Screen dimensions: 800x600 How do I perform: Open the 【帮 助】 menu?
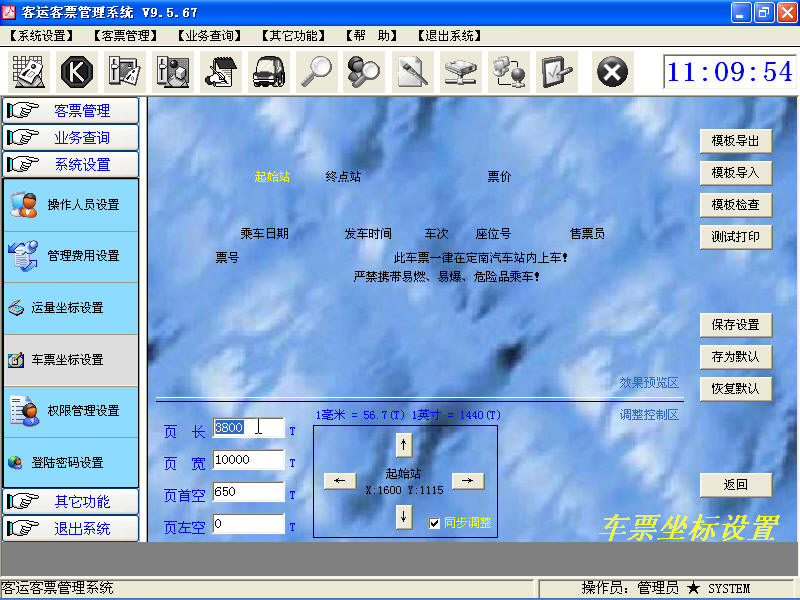click(x=371, y=36)
